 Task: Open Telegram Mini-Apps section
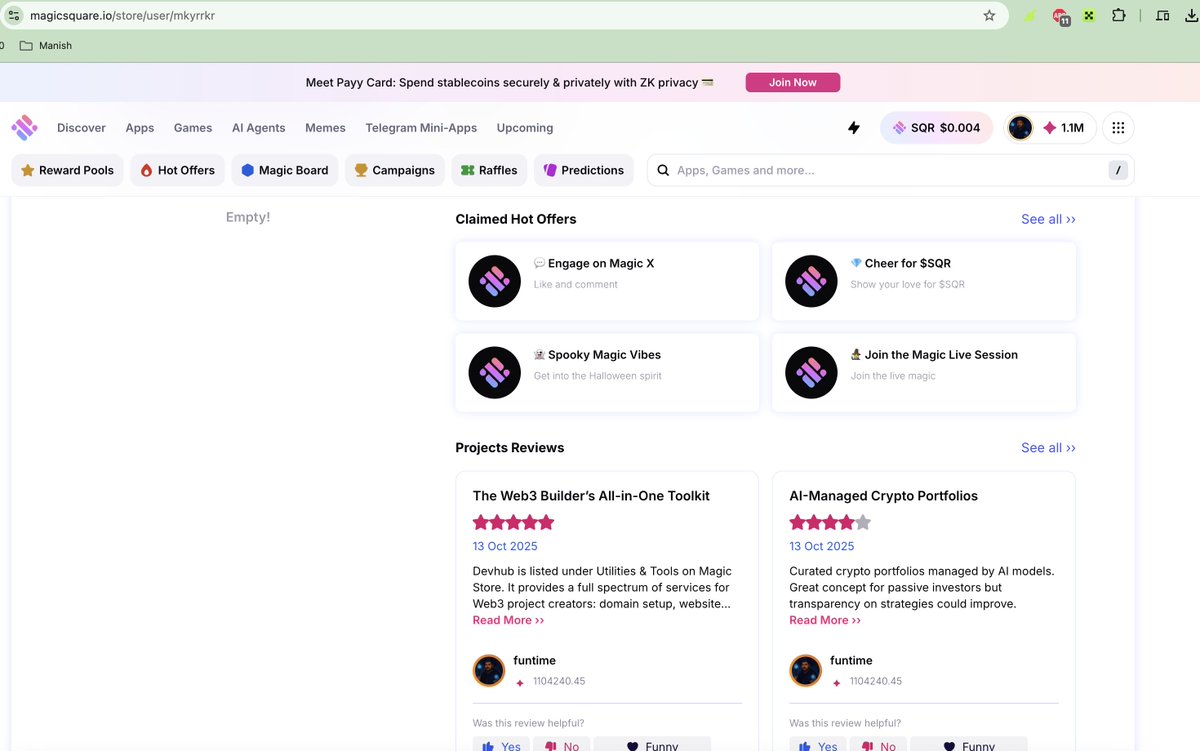[421, 128]
